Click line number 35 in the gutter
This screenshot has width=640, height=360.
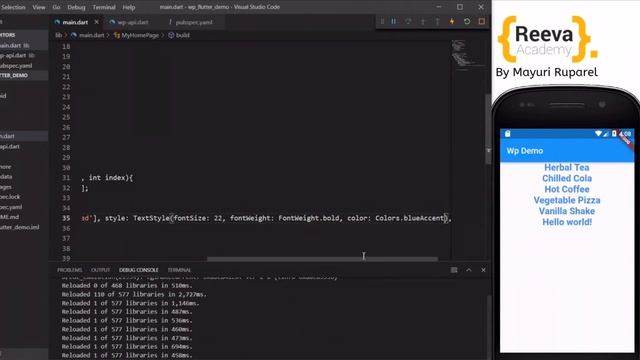(x=66, y=218)
